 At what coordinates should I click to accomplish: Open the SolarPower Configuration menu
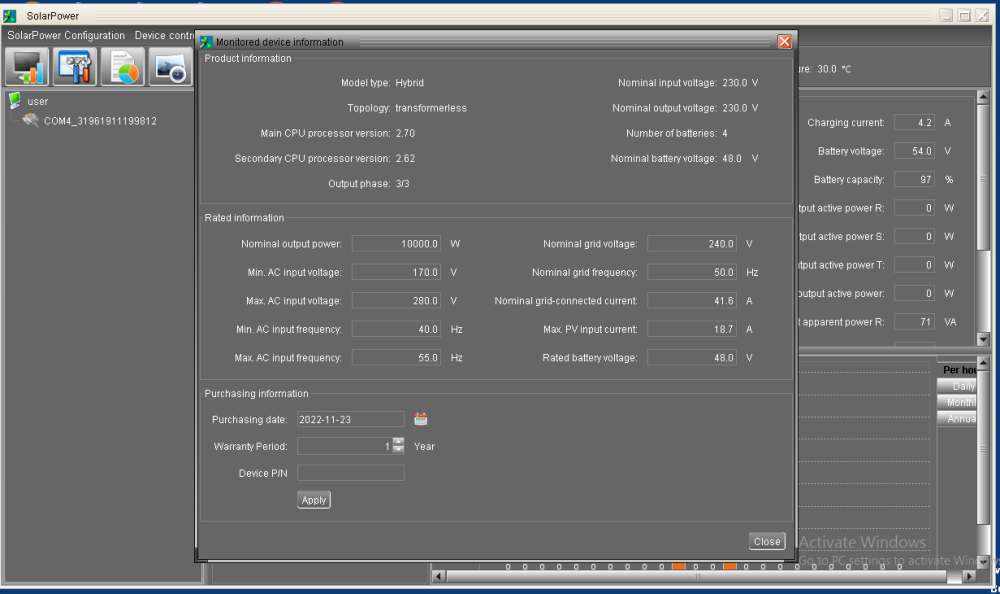[66, 36]
